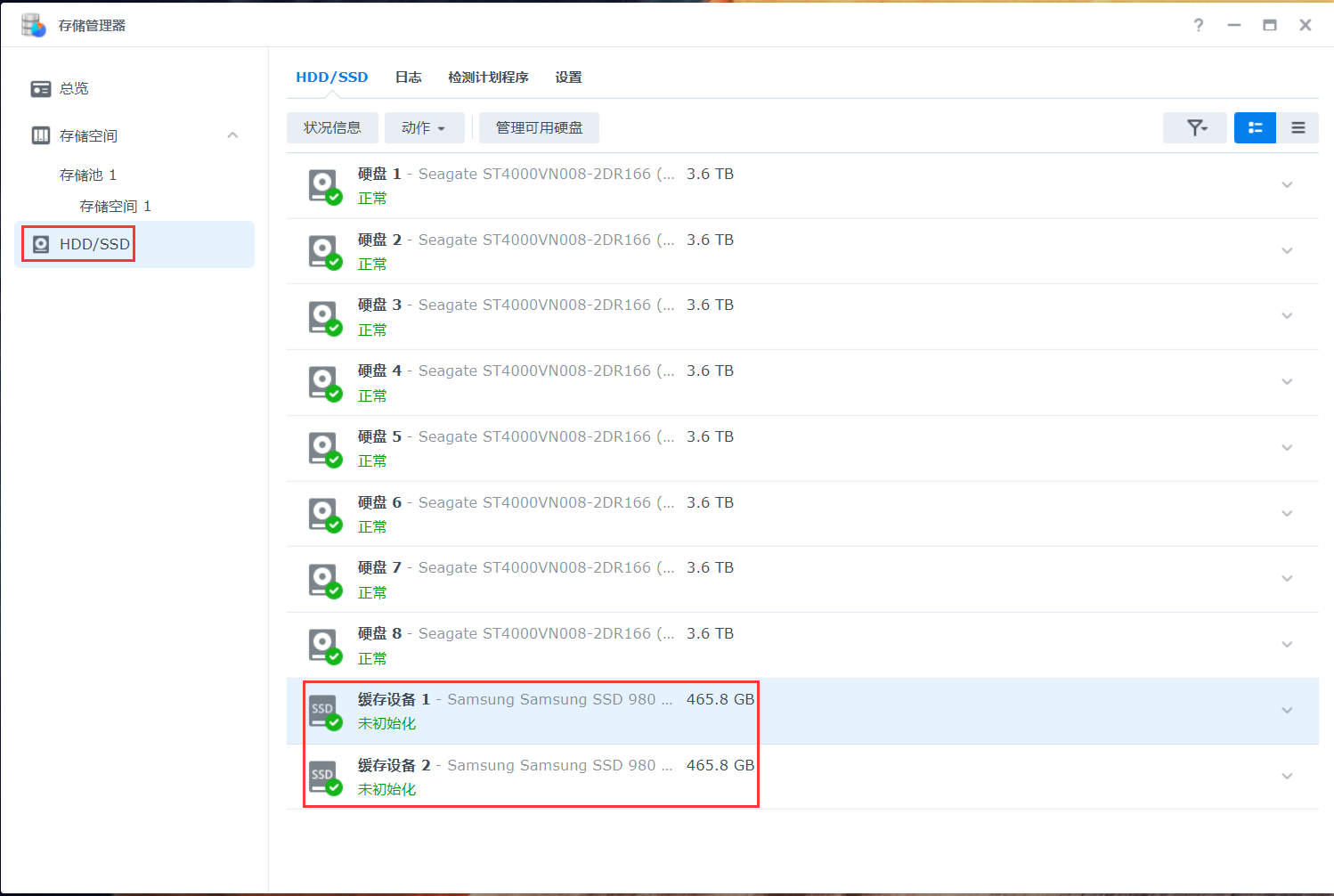Viewport: 1334px width, 896px height.
Task: Switch to the 日志 tab
Action: 408,77
